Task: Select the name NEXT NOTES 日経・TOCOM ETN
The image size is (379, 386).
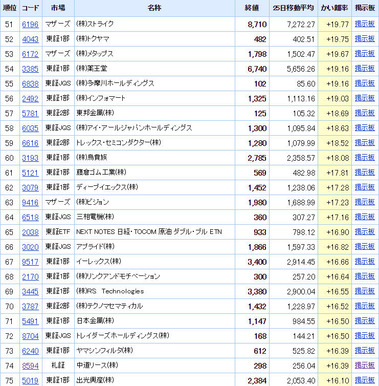Action: pos(149,232)
